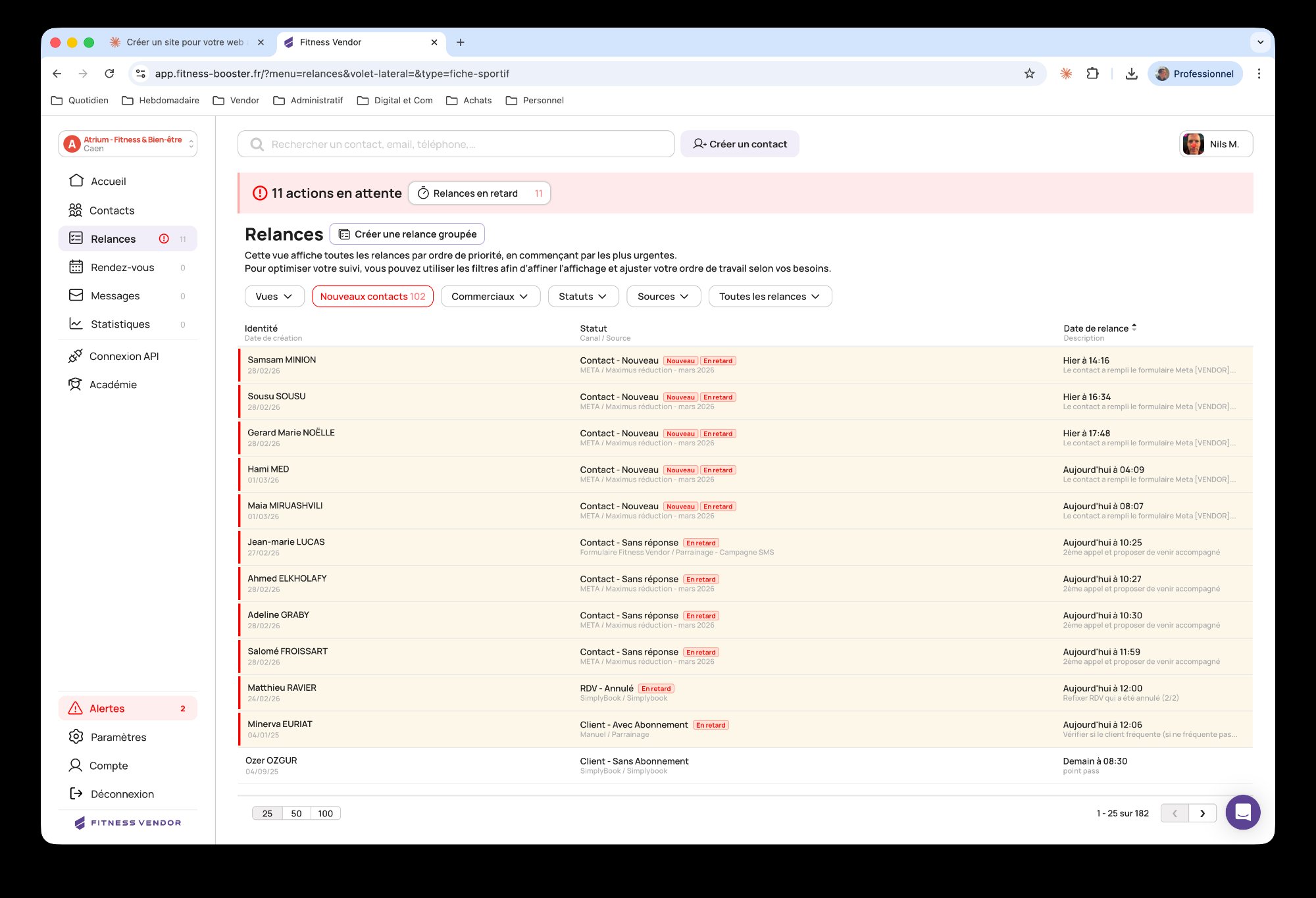Click the Compte user icon

tap(76, 765)
